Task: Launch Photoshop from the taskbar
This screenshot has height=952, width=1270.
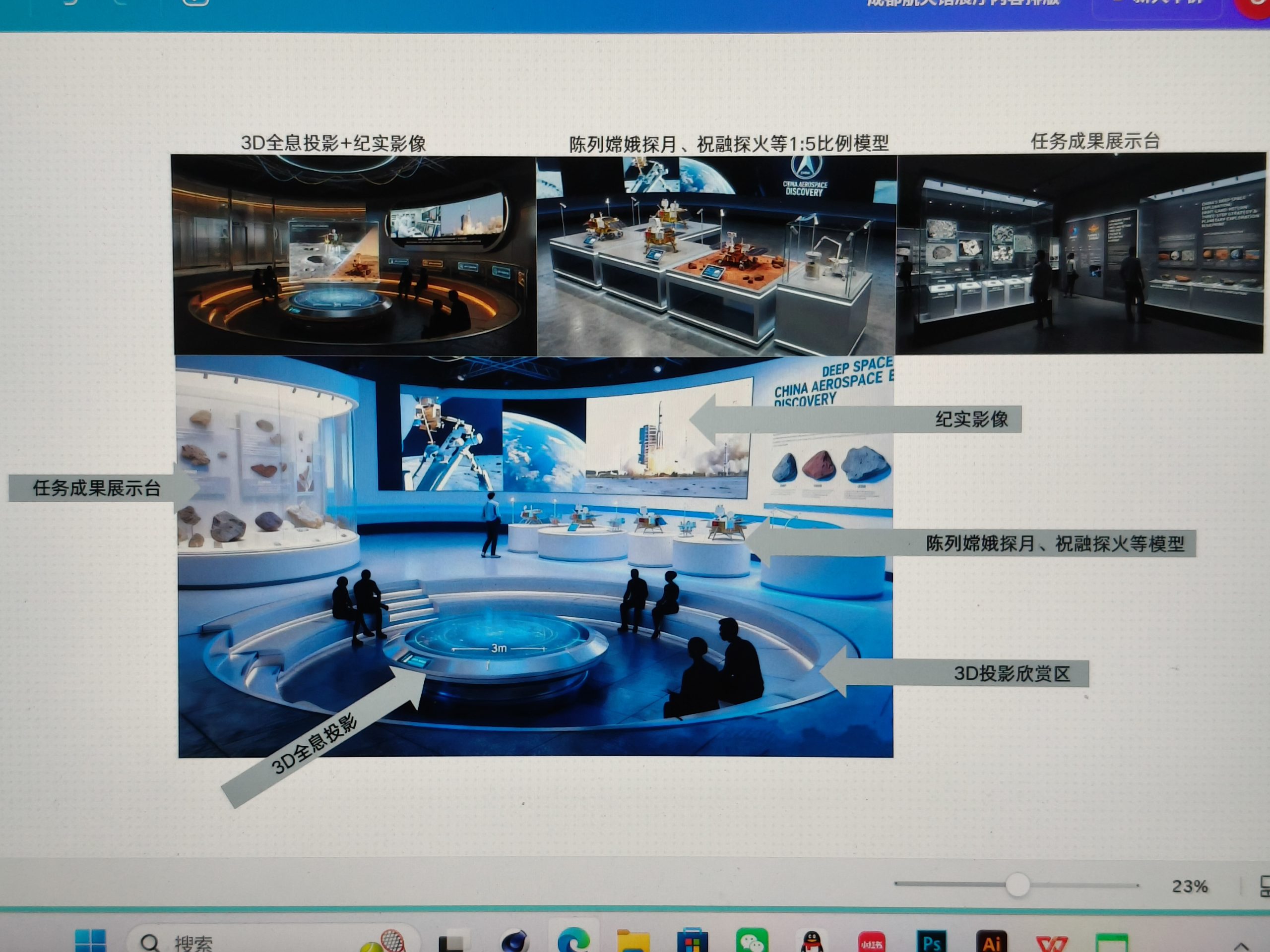Action: [x=931, y=943]
